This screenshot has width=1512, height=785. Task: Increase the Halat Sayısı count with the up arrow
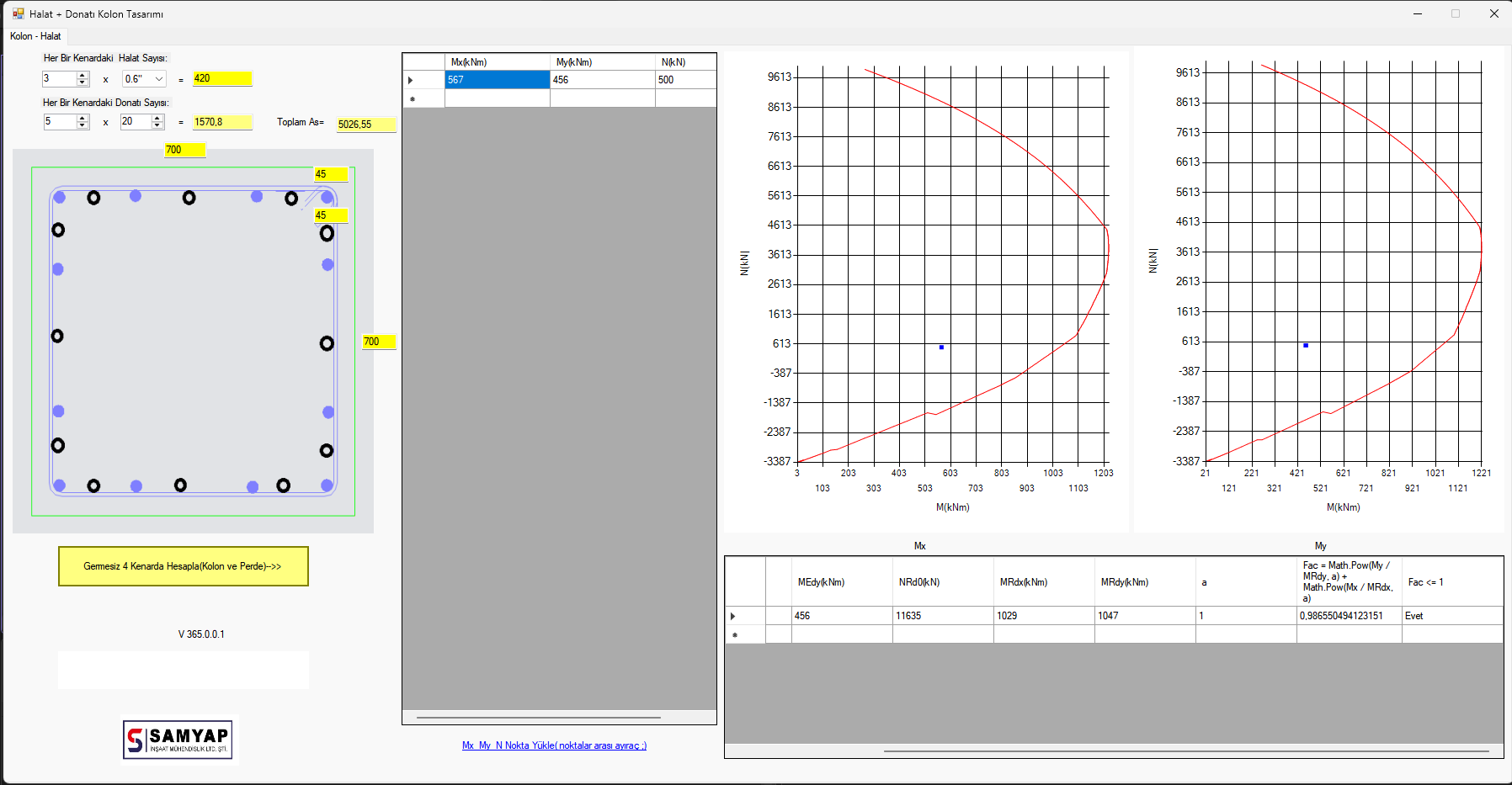83,75
